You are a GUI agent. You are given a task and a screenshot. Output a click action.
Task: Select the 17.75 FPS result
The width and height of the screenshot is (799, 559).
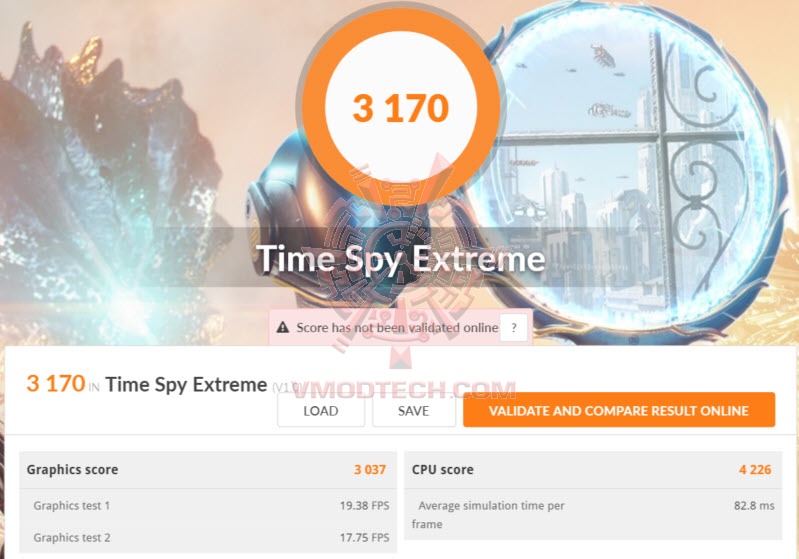point(364,538)
